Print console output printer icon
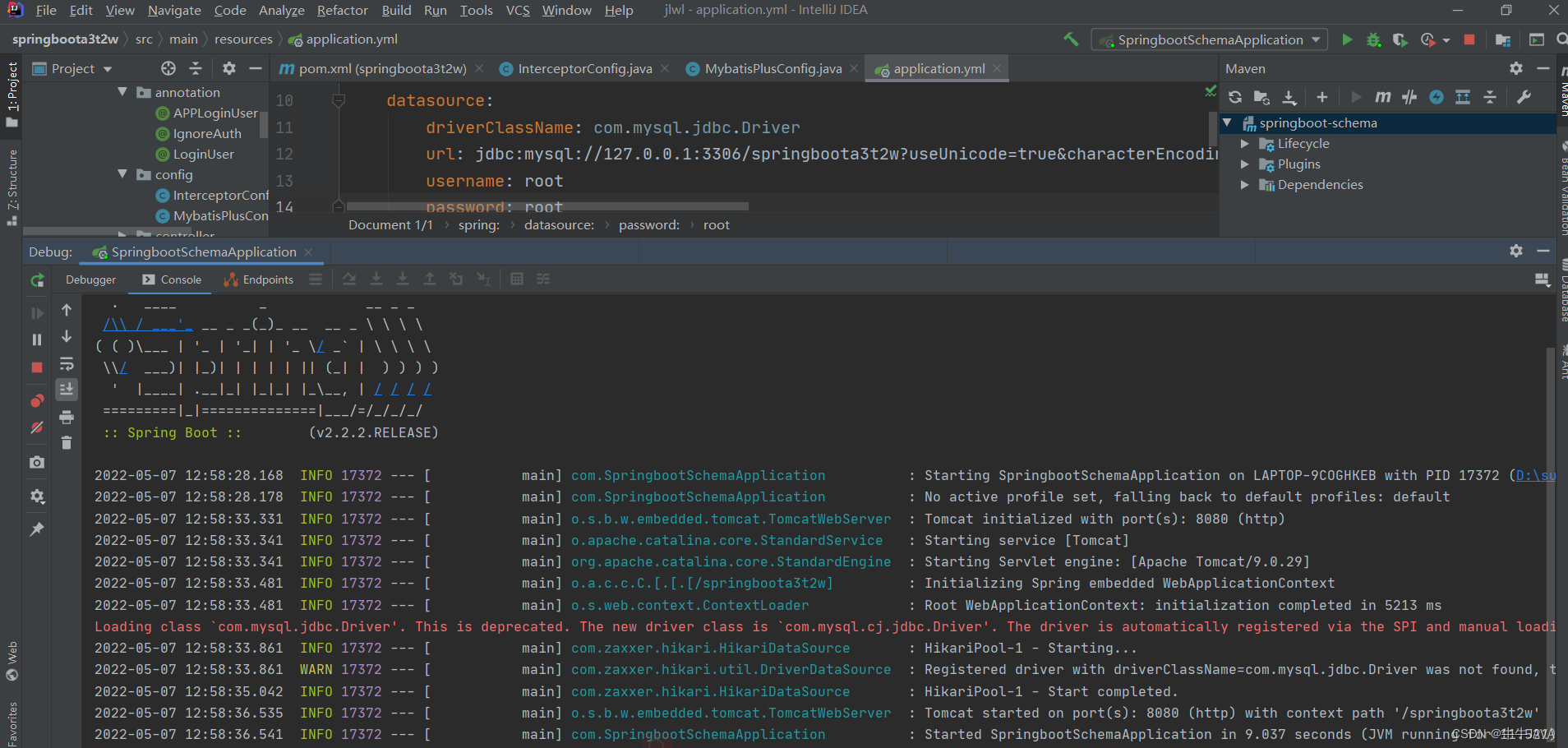This screenshot has height=748, width=1568. click(x=67, y=417)
